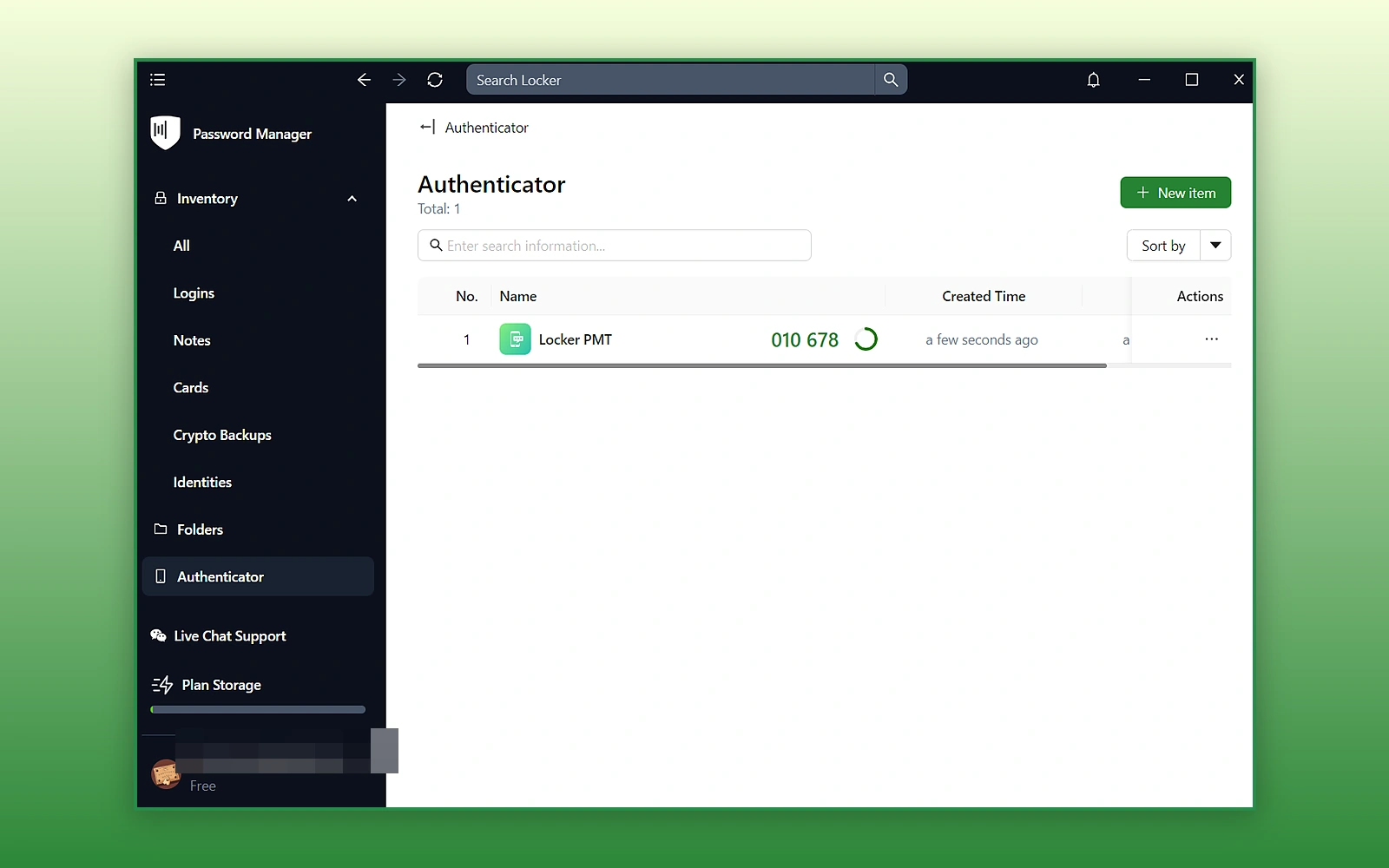The height and width of the screenshot is (868, 1389).
Task: Open the Sort by dropdown arrow
Action: coord(1215,246)
